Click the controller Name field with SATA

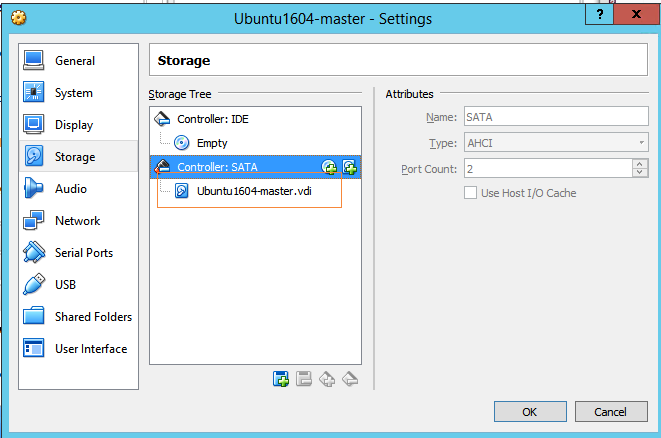(556, 116)
